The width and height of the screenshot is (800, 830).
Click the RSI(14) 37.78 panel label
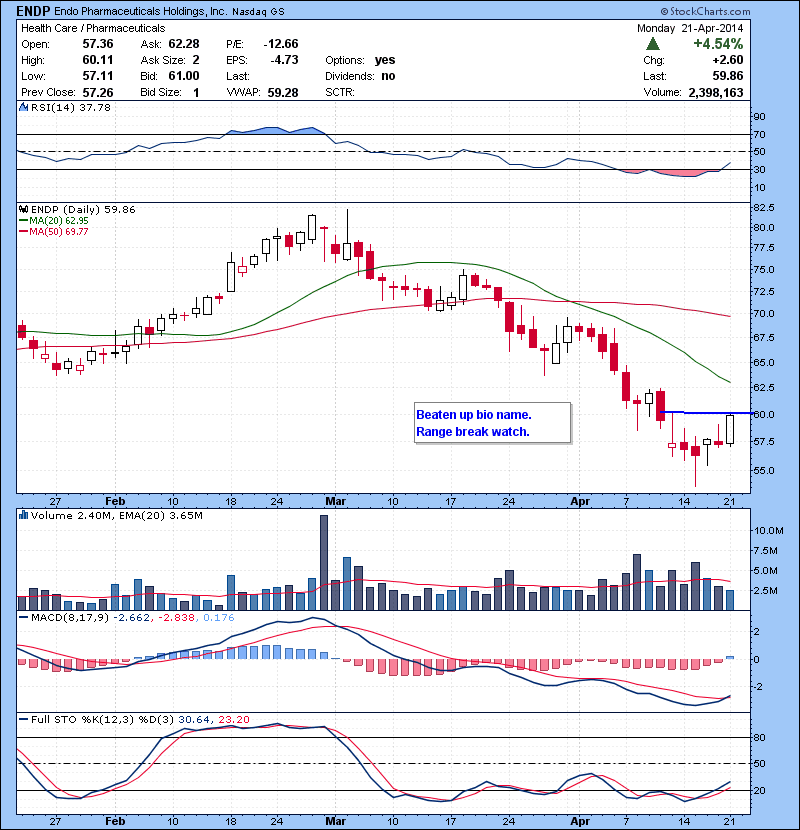pyautogui.click(x=70, y=107)
